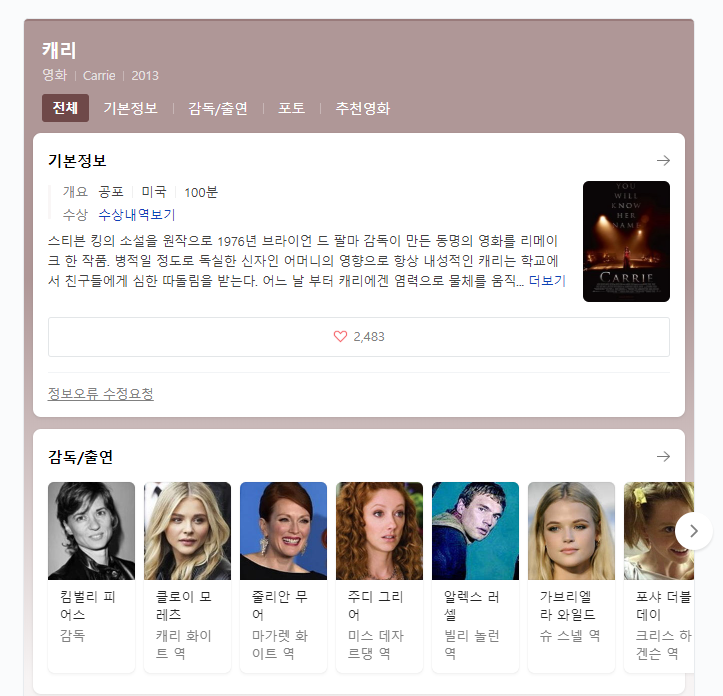Image resolution: width=723 pixels, height=696 pixels.
Task: Open the 기본정보 section arrow
Action: point(663,161)
